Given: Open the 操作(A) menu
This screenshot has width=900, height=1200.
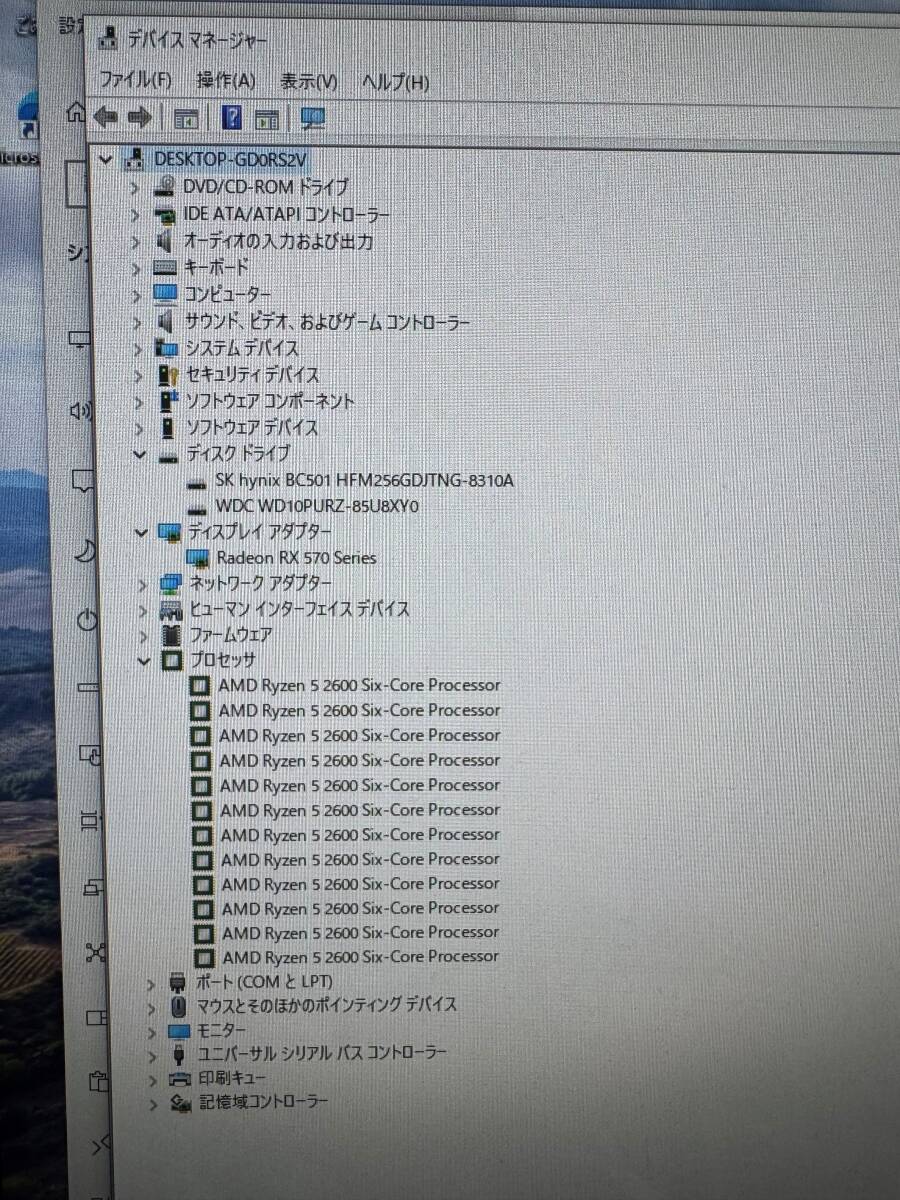Looking at the screenshot, I should click(225, 80).
